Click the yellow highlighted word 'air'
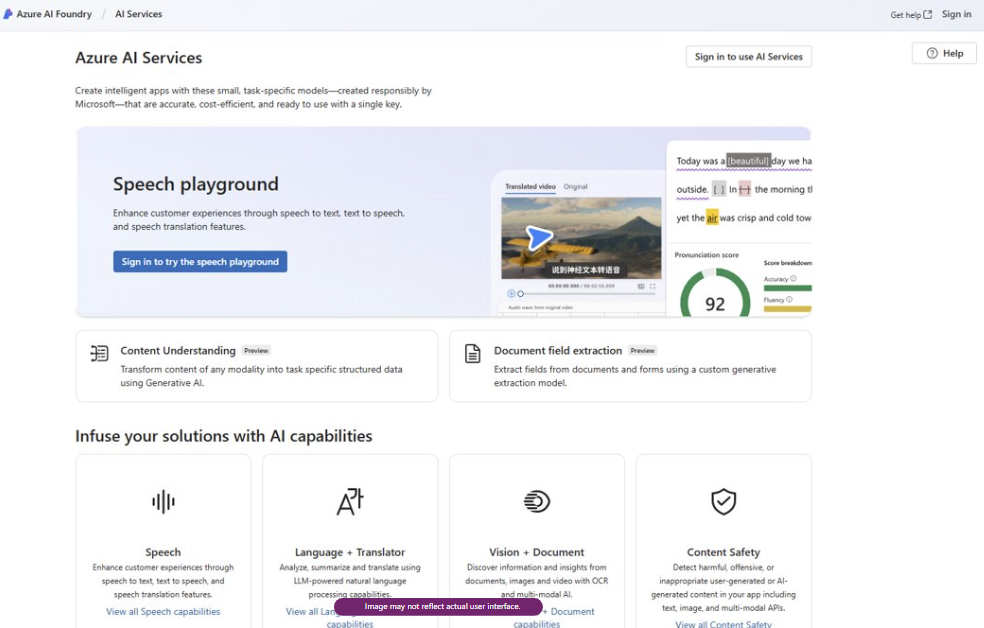984x628 pixels. (x=712, y=218)
